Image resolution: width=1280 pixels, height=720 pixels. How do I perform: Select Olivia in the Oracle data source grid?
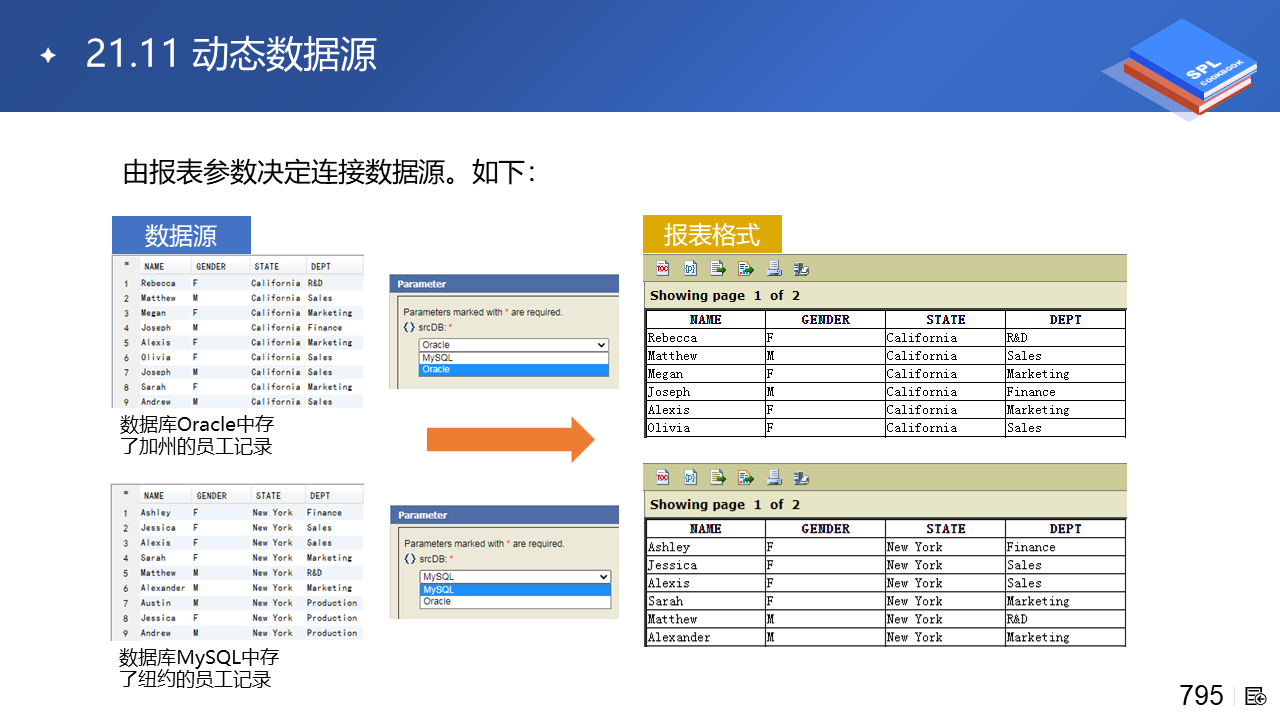155,357
